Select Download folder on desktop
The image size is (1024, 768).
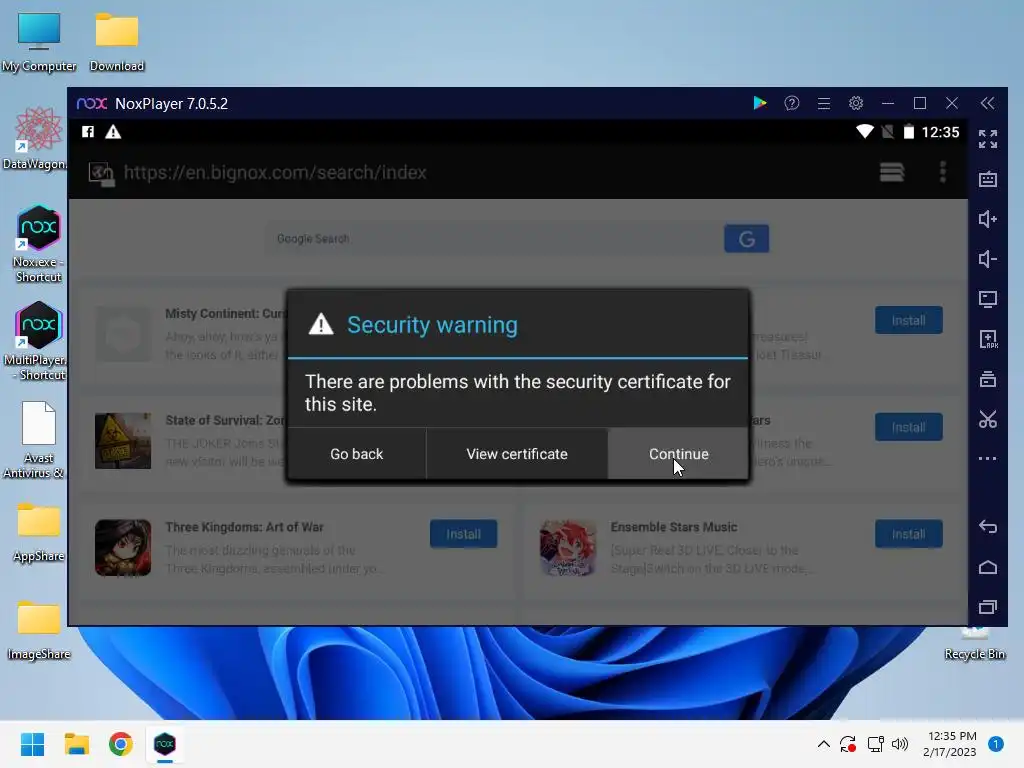116,40
